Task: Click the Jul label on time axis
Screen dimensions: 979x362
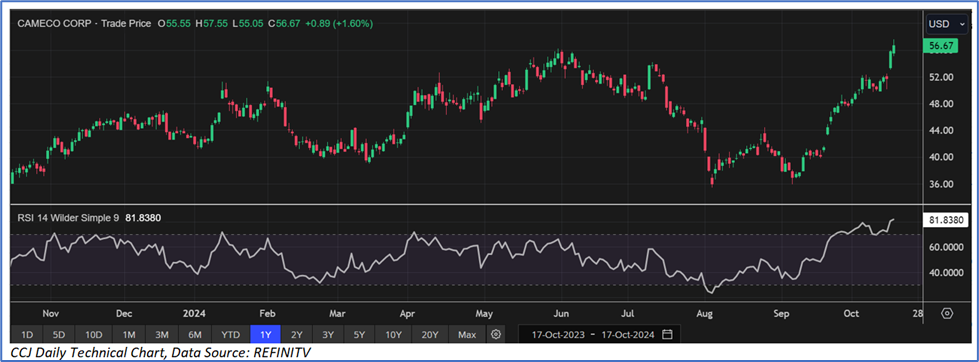Action: 628,313
